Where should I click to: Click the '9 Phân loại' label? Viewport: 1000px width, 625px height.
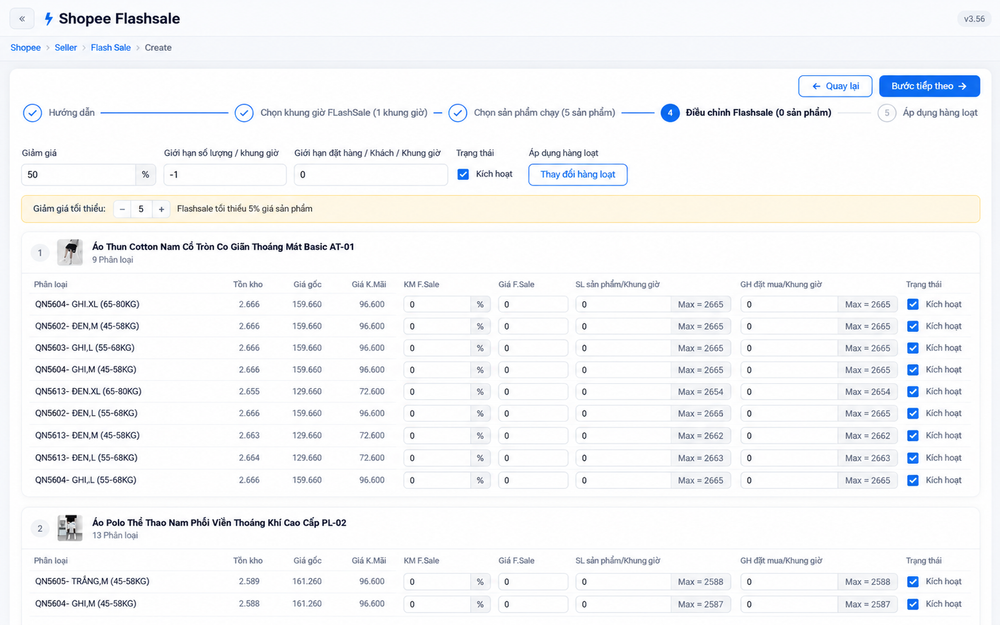point(112,260)
